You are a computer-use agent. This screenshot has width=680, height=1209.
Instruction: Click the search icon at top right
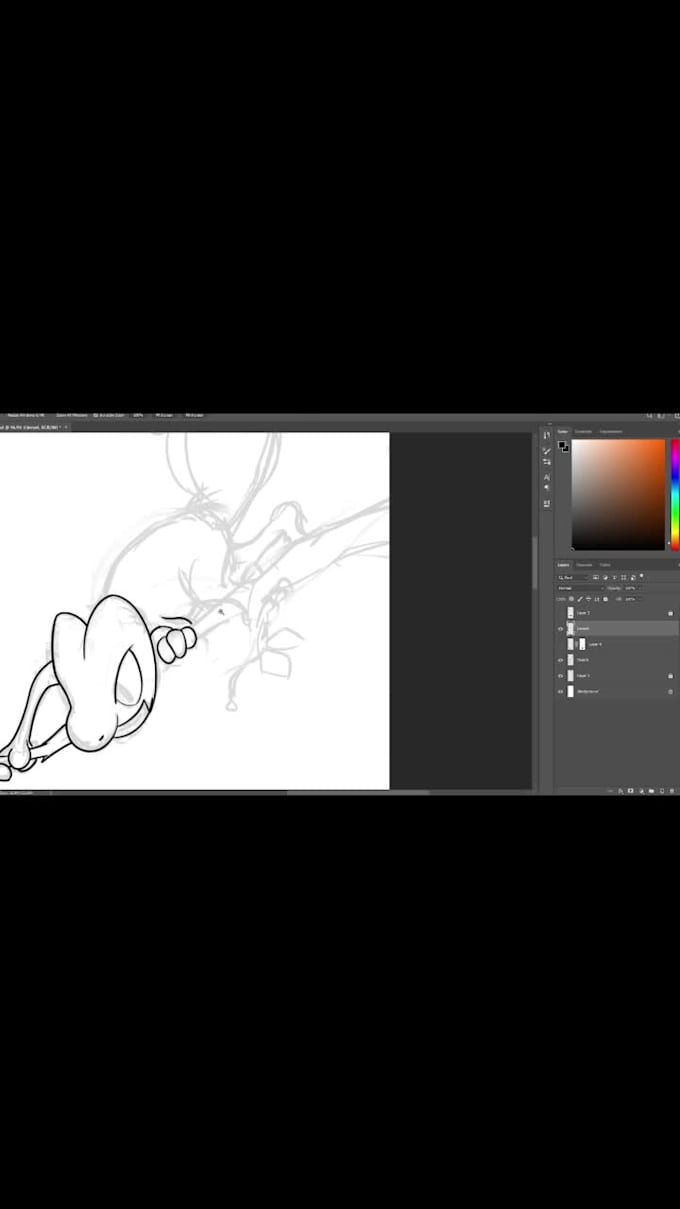point(649,416)
